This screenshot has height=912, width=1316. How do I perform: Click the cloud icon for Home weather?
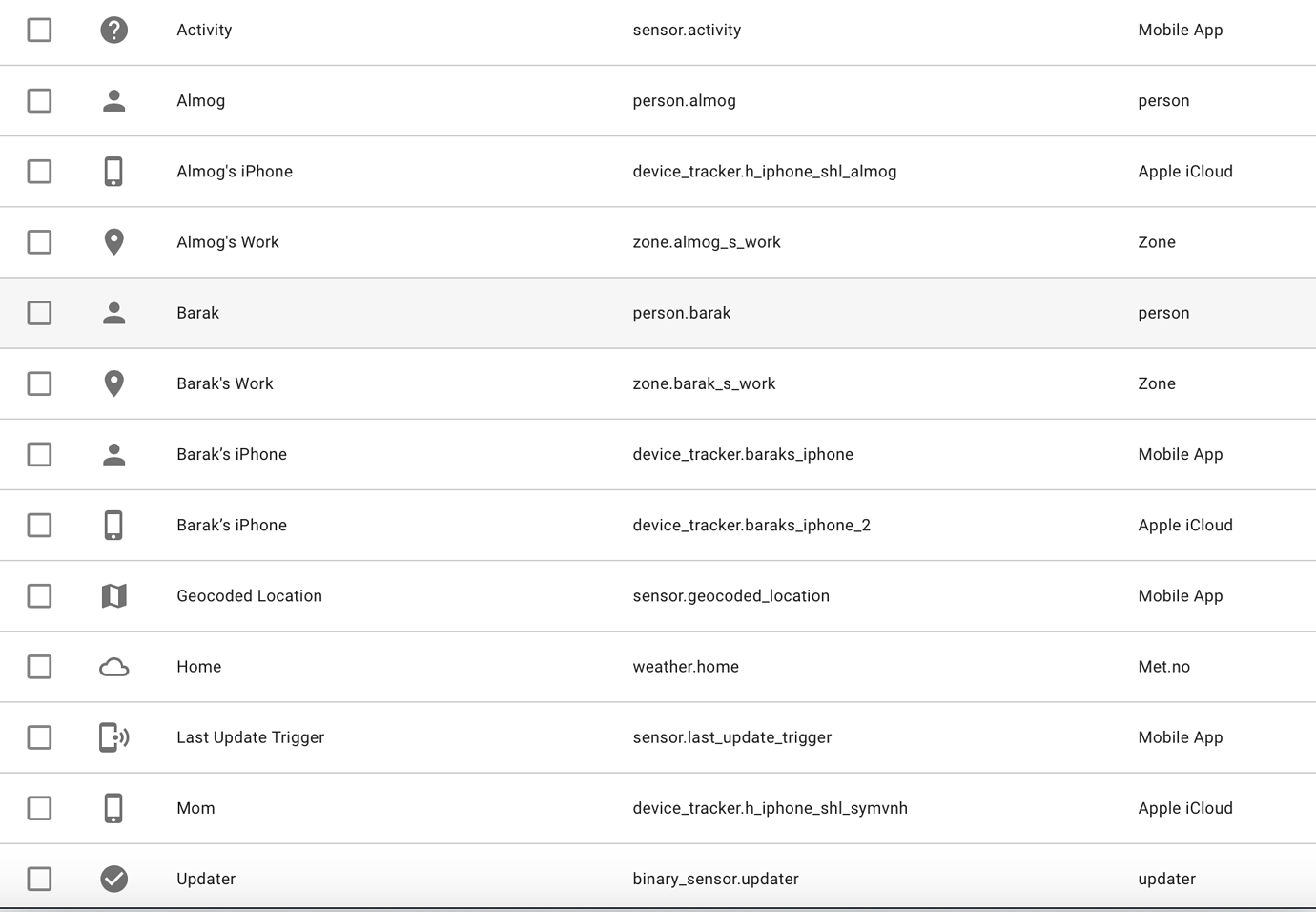coord(113,667)
